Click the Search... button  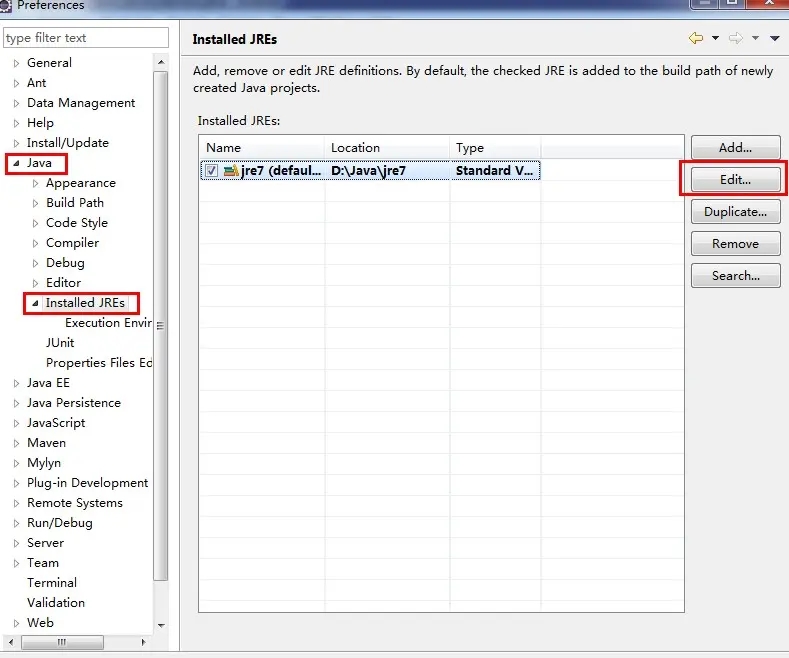click(735, 276)
